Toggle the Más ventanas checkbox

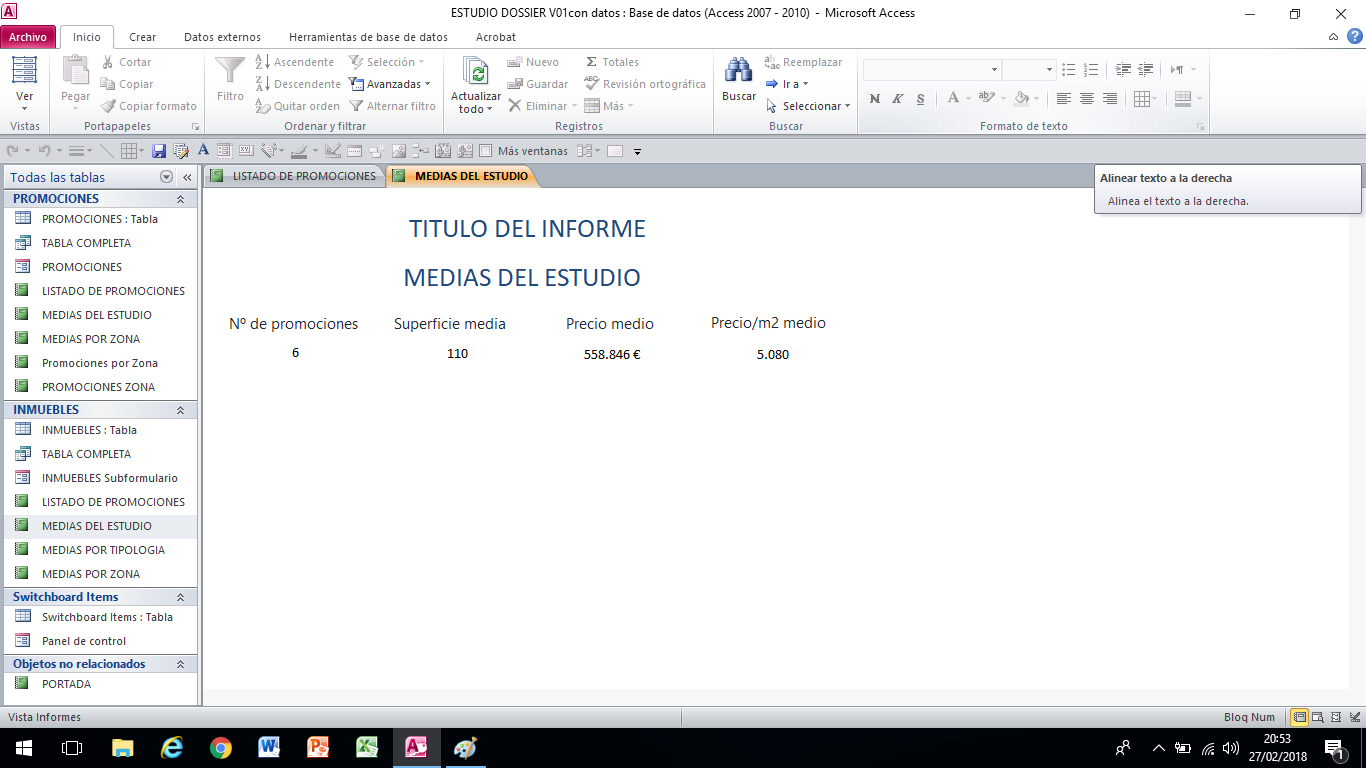click(x=486, y=151)
